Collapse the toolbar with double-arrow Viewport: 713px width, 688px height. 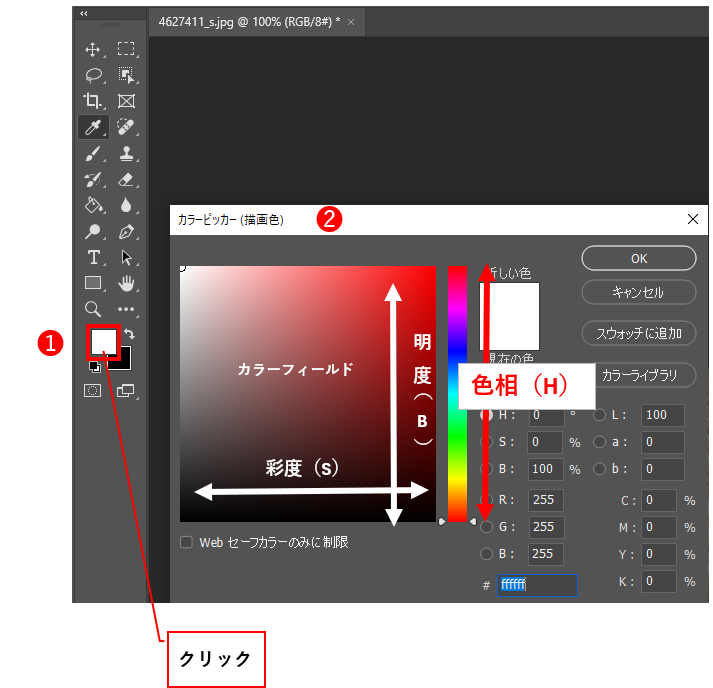(x=83, y=14)
